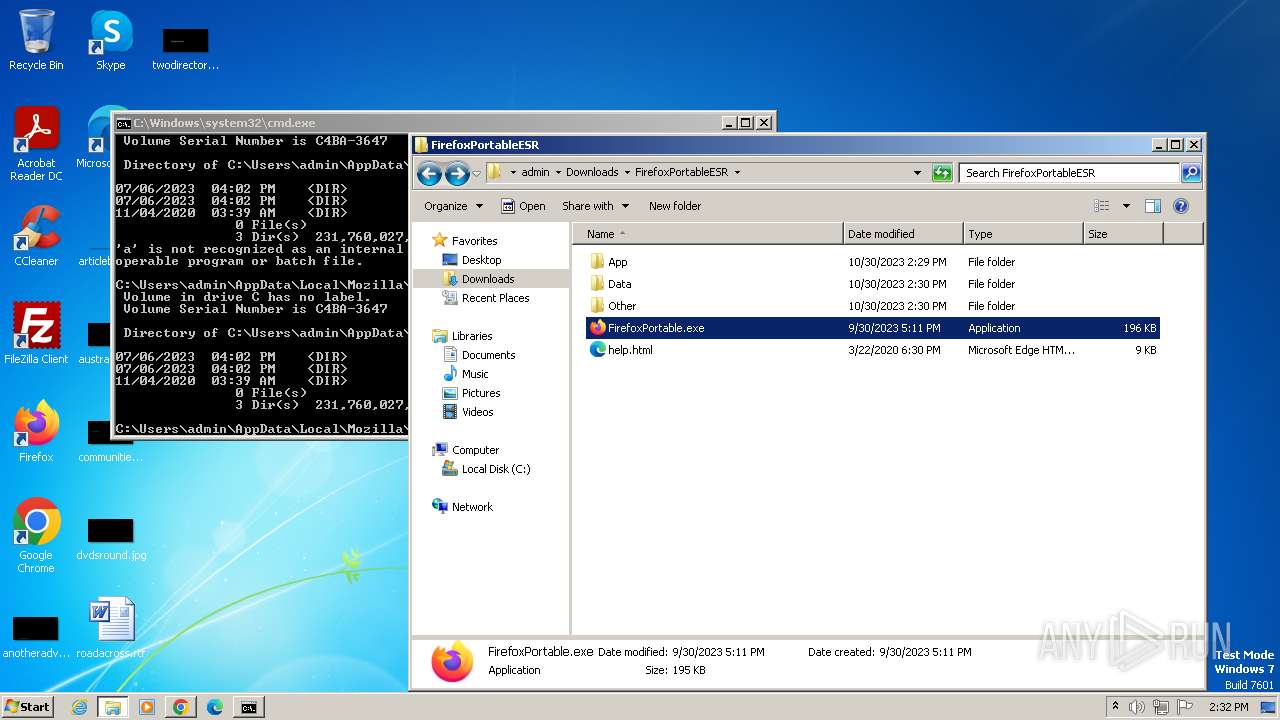Create a New folder

[x=675, y=206]
